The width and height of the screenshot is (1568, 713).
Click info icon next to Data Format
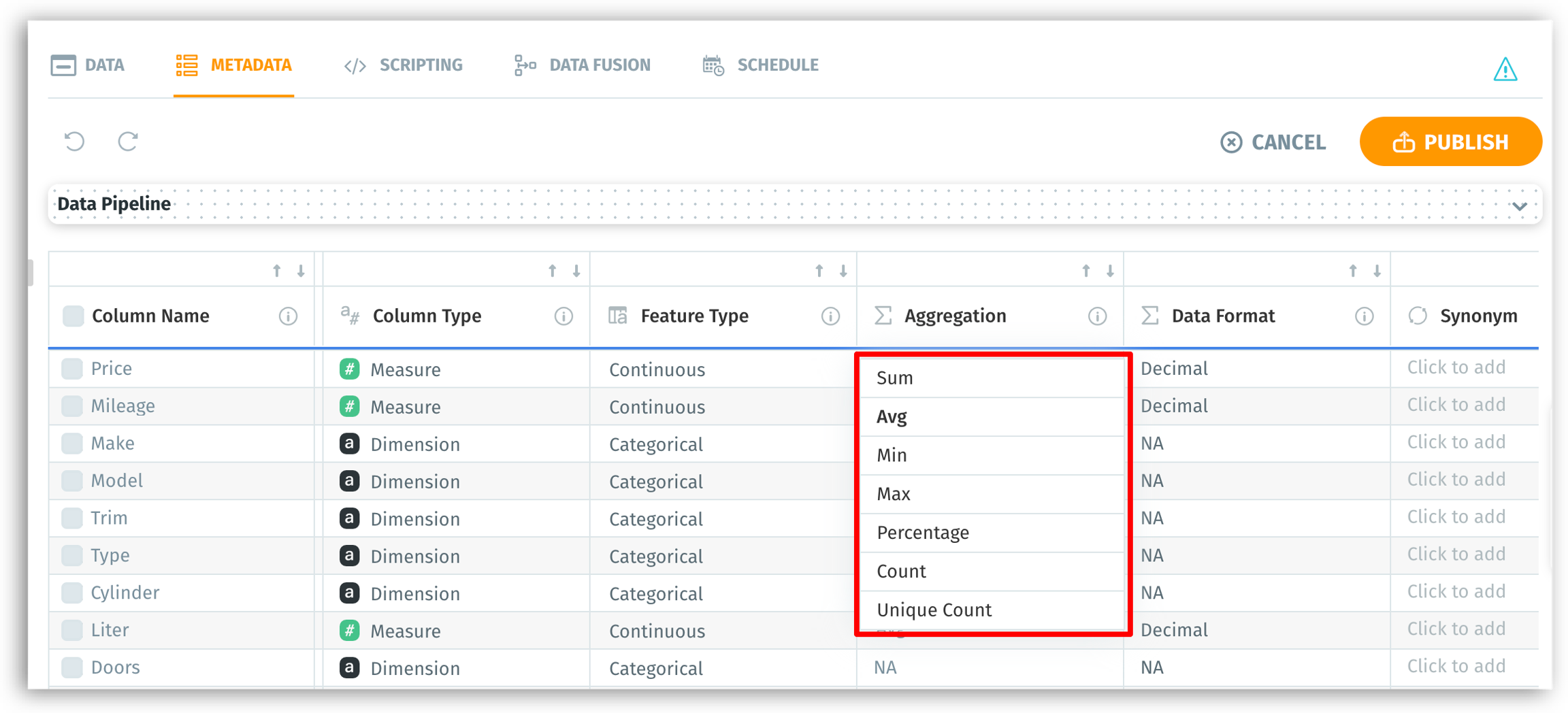(x=1364, y=316)
